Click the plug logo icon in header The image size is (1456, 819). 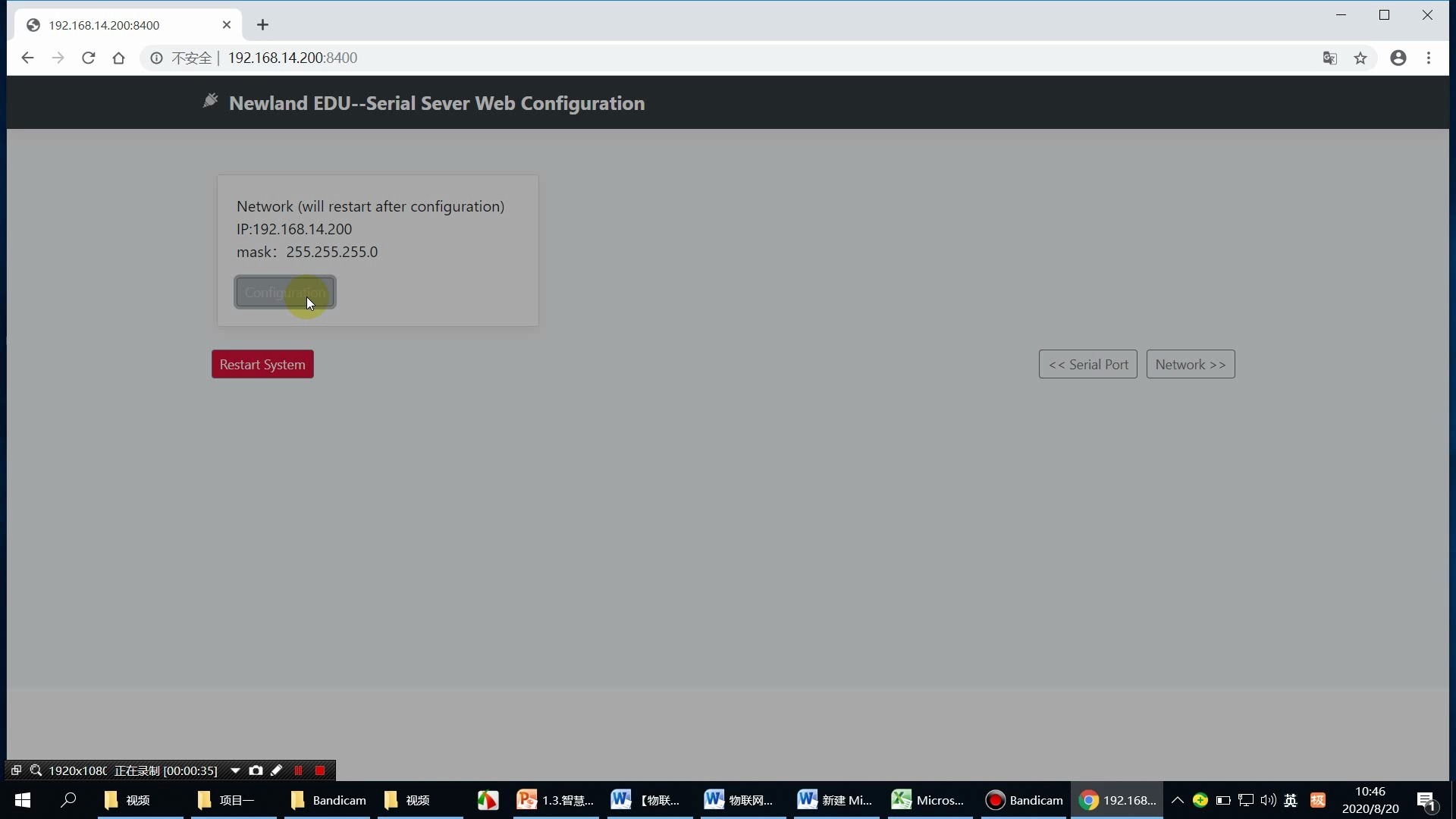coord(210,101)
